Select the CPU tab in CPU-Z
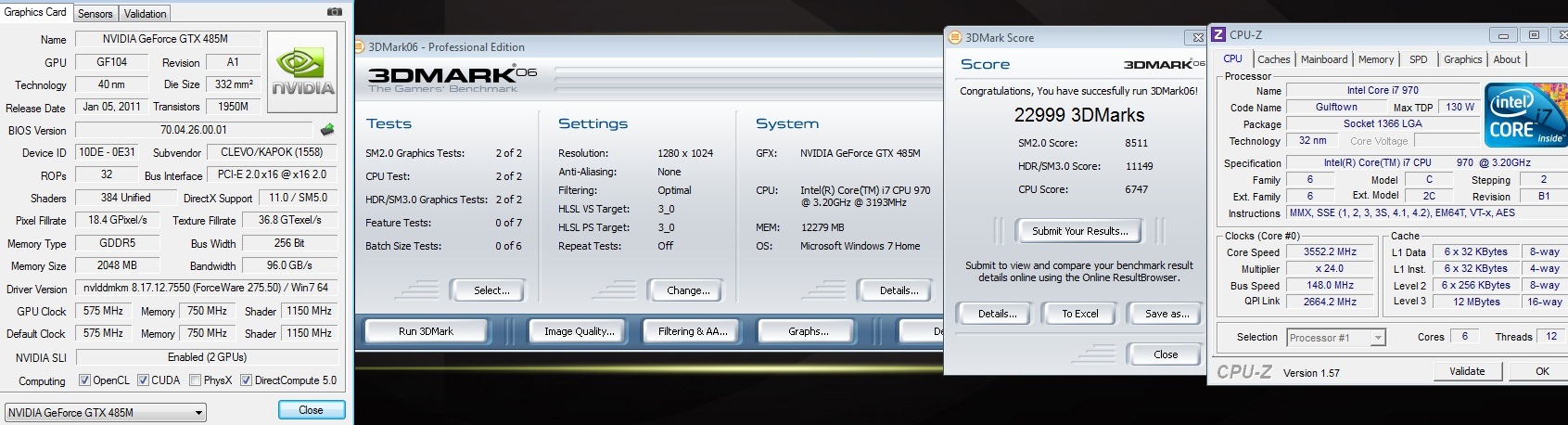Viewport: 1568px width, 425px height. click(x=1232, y=58)
